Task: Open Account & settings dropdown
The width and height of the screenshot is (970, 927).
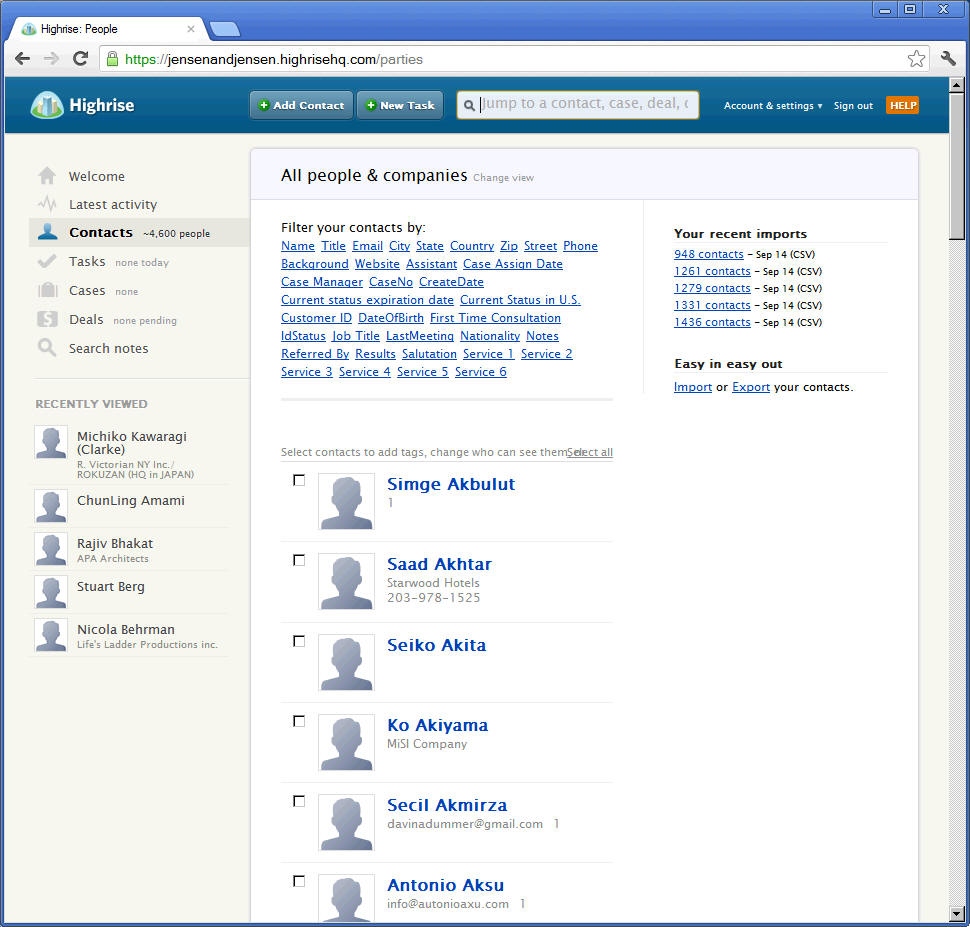Action: [x=773, y=106]
